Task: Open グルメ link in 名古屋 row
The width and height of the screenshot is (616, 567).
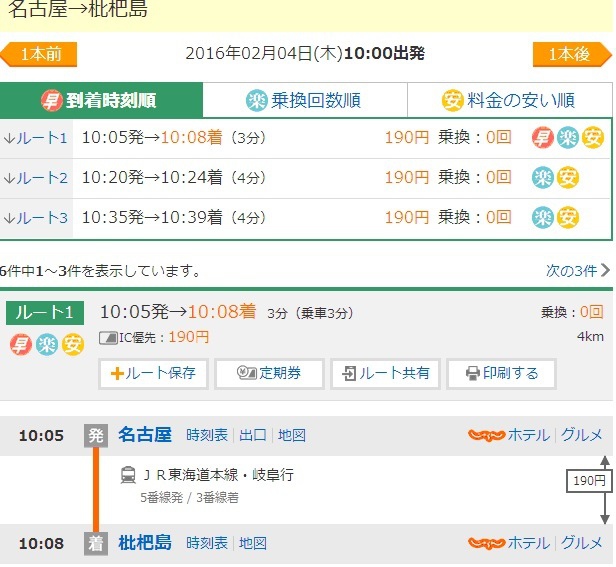Action: [581, 435]
